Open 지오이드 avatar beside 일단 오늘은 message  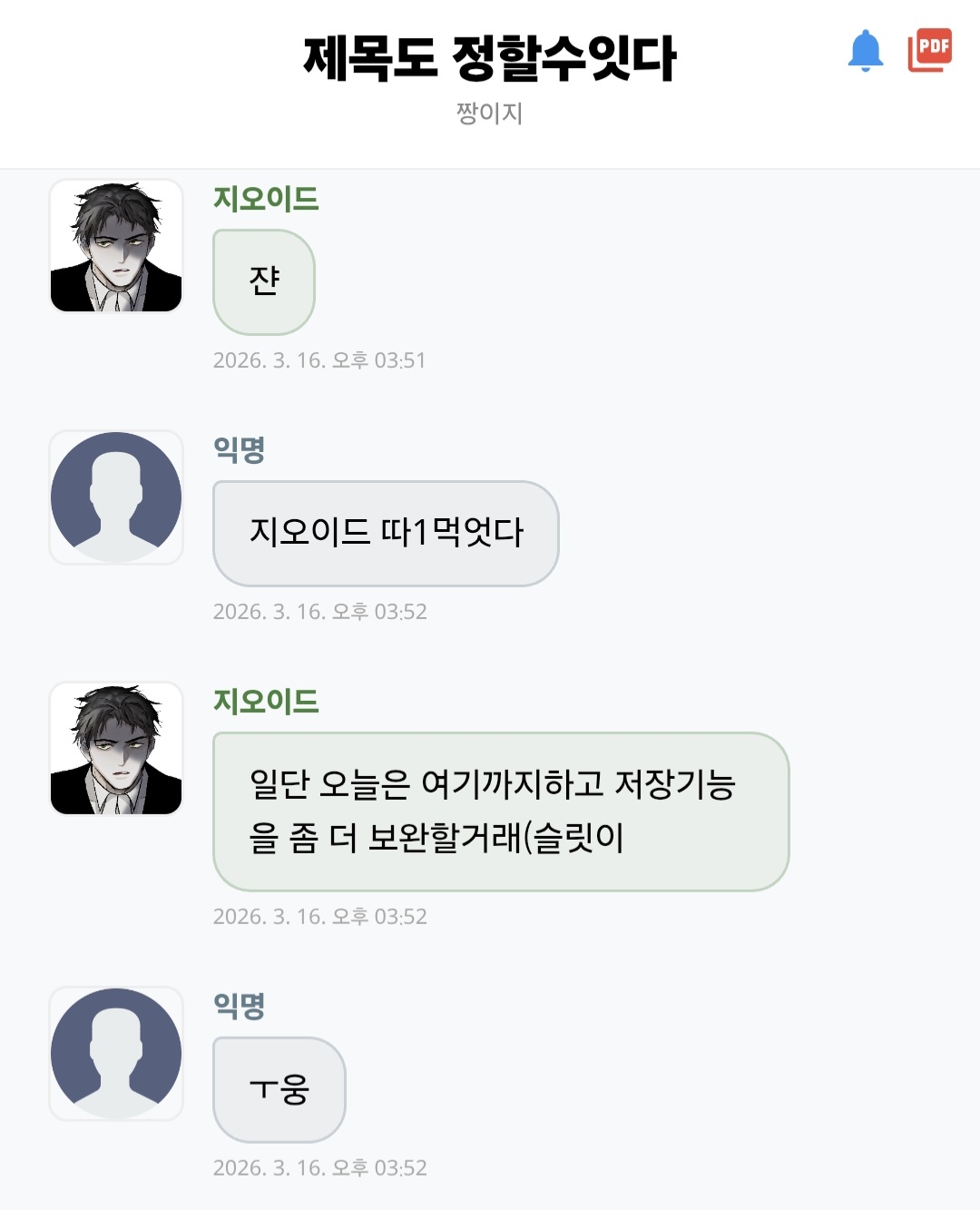tap(116, 749)
